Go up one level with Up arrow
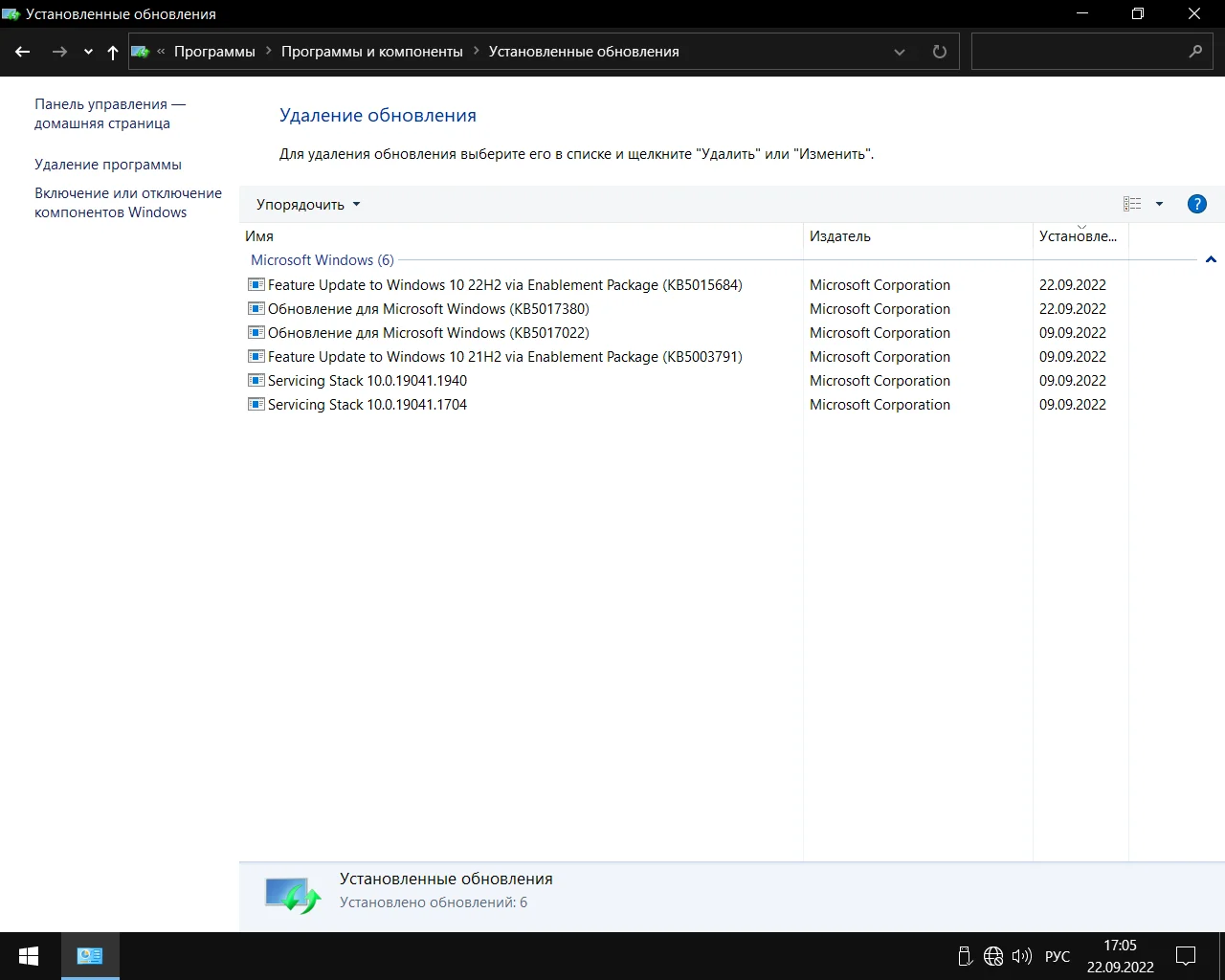The image size is (1225, 980). pos(113,53)
